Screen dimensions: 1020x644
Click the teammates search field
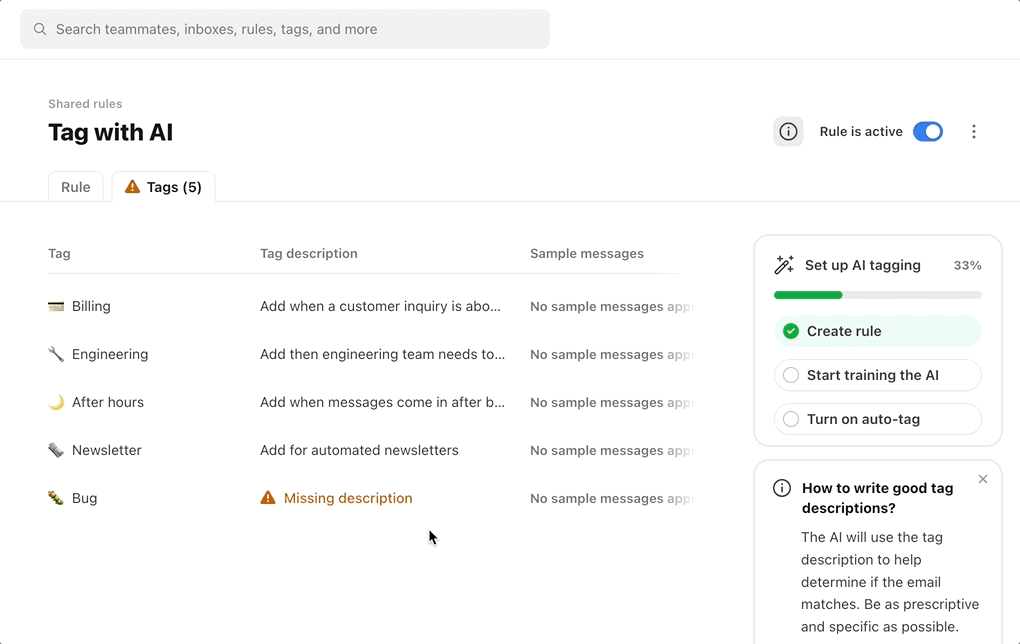click(285, 29)
